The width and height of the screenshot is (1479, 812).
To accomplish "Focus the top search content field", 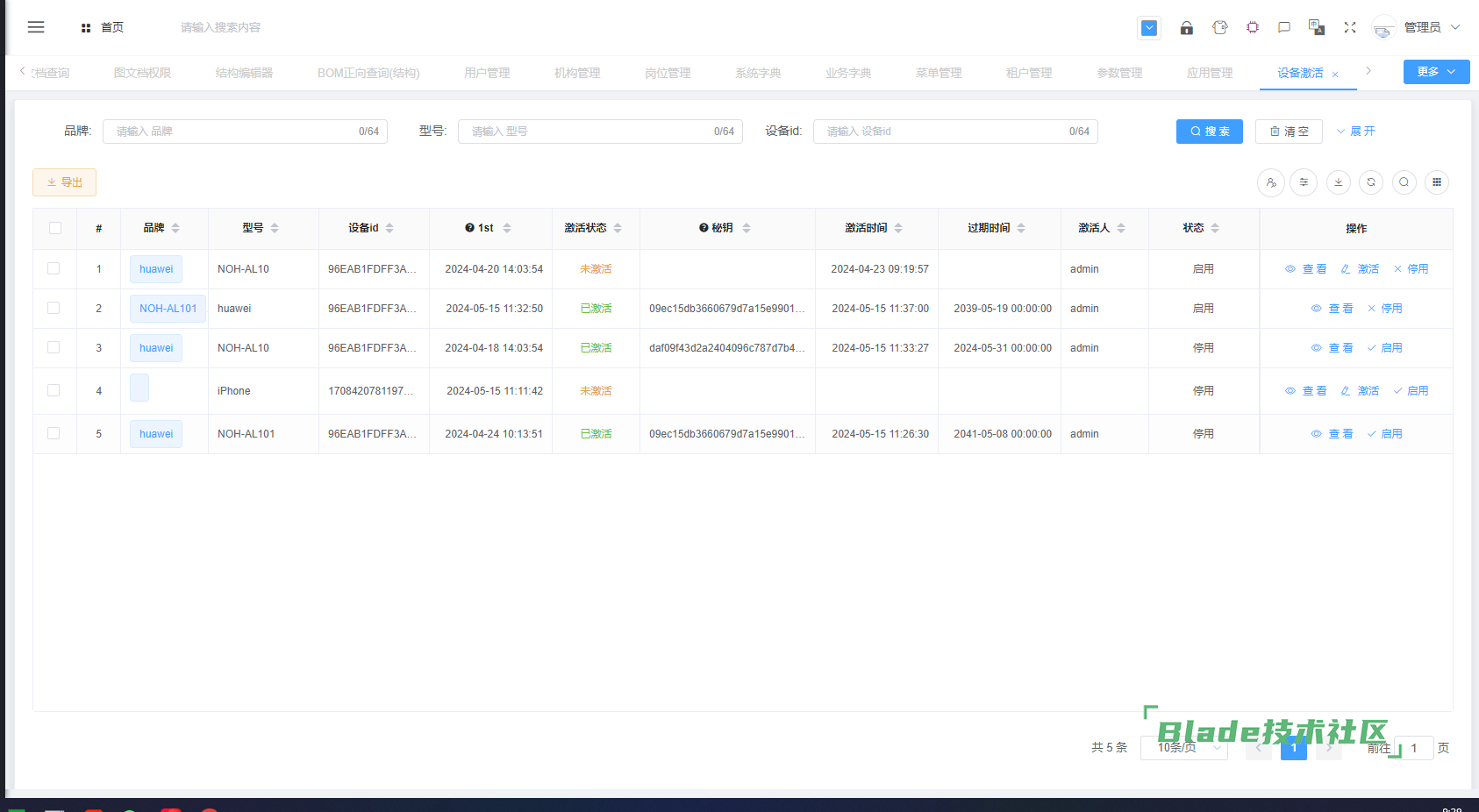I will pos(220,28).
